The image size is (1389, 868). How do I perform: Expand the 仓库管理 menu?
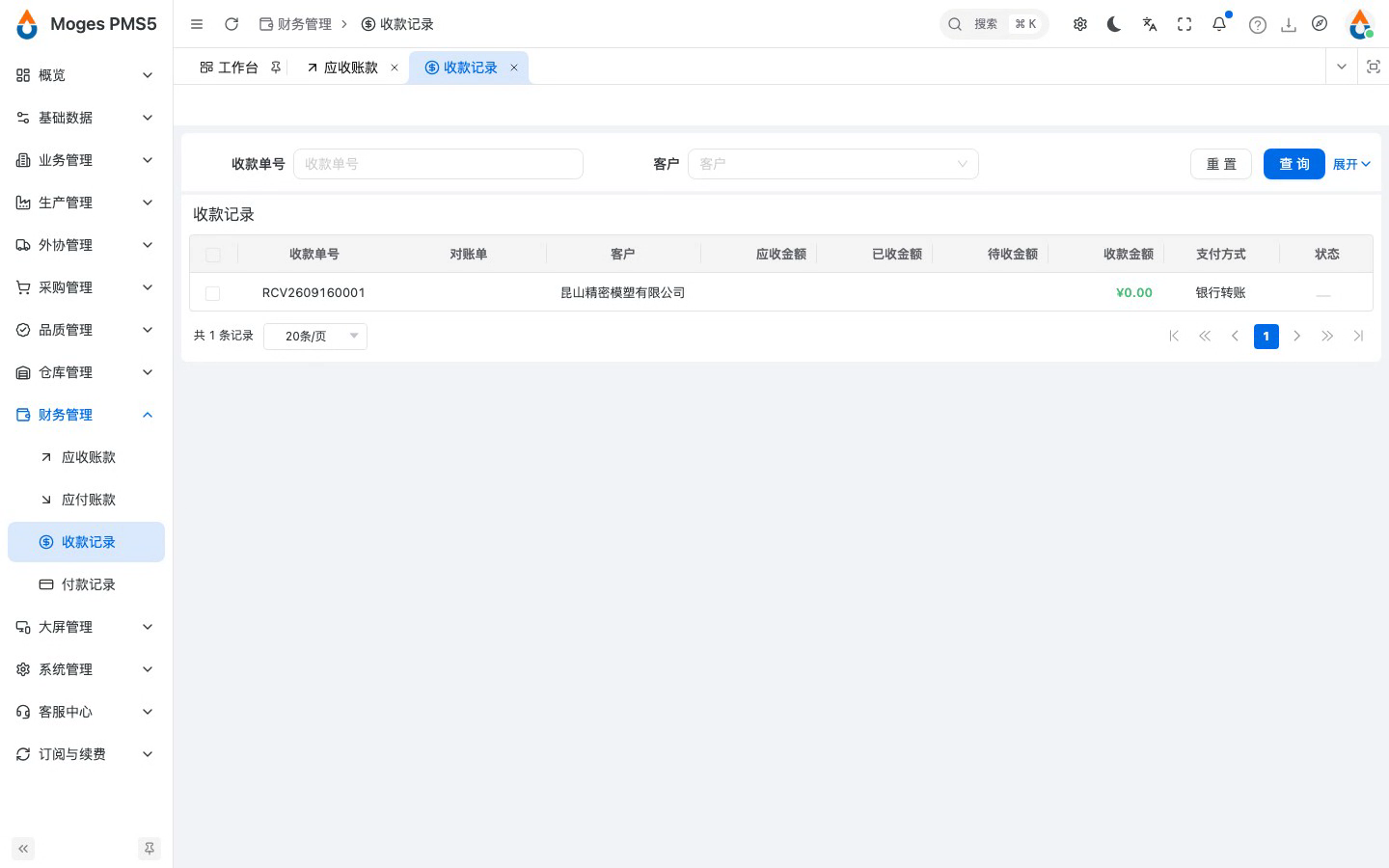point(86,372)
